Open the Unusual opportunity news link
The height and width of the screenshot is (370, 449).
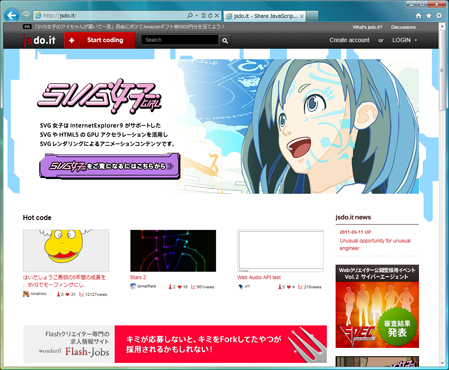pyautogui.click(x=375, y=244)
